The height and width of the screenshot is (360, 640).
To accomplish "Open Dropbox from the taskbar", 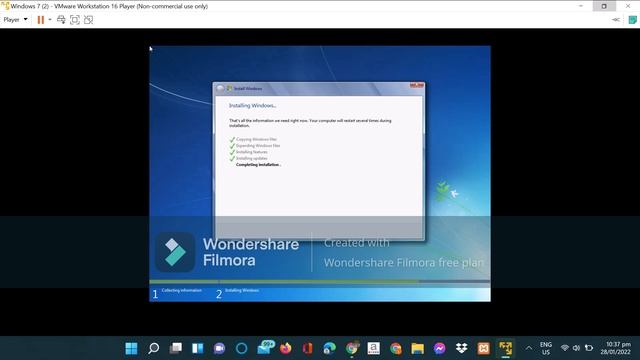I will 462,348.
